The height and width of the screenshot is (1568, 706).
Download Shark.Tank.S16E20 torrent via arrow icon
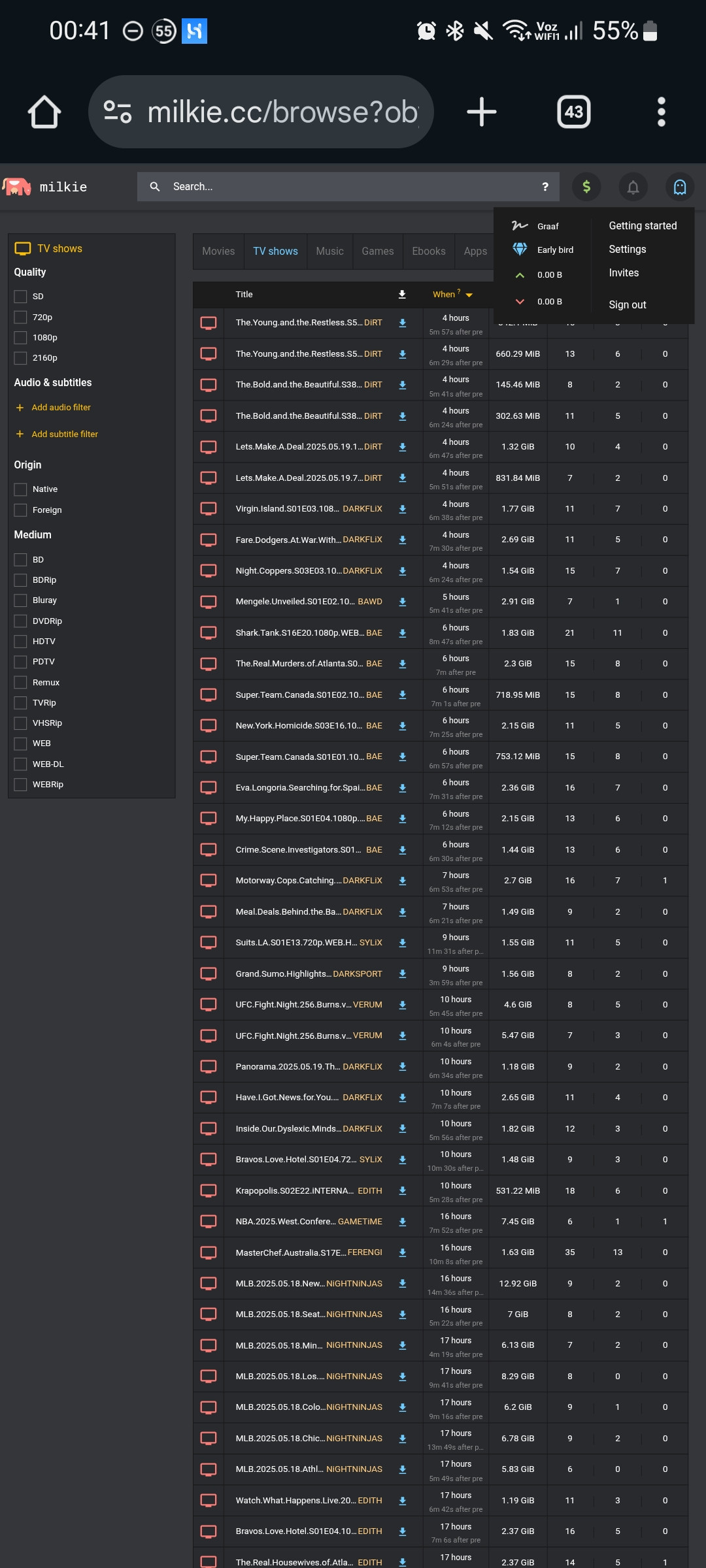(x=403, y=633)
